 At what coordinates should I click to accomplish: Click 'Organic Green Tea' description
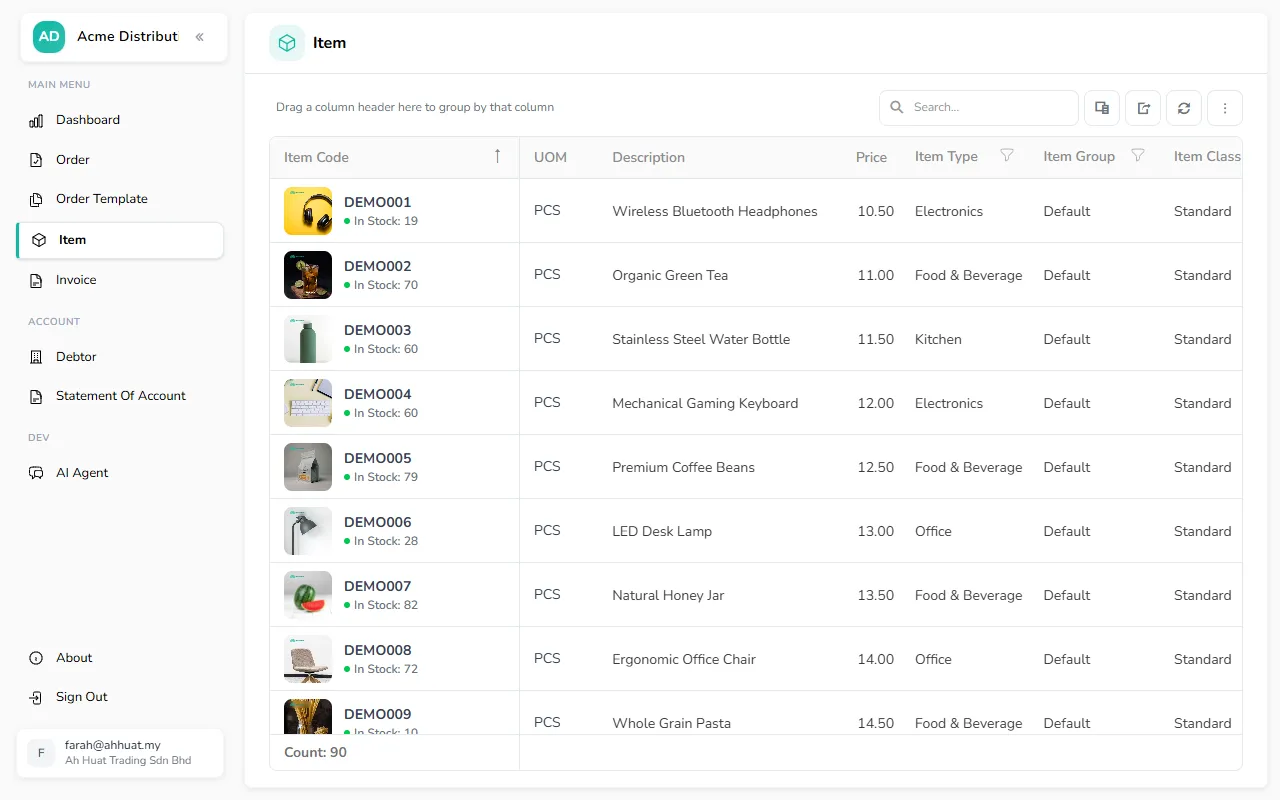click(x=670, y=275)
